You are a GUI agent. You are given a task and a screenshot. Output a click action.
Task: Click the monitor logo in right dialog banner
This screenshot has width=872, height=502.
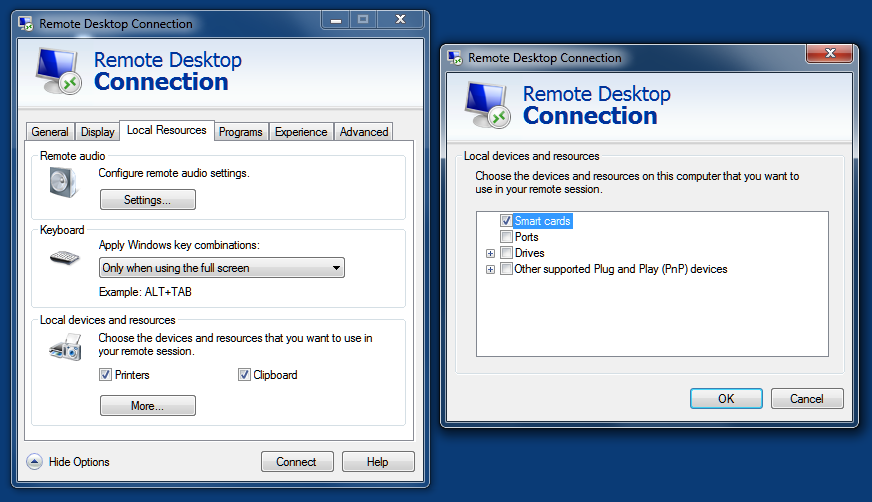pos(488,105)
